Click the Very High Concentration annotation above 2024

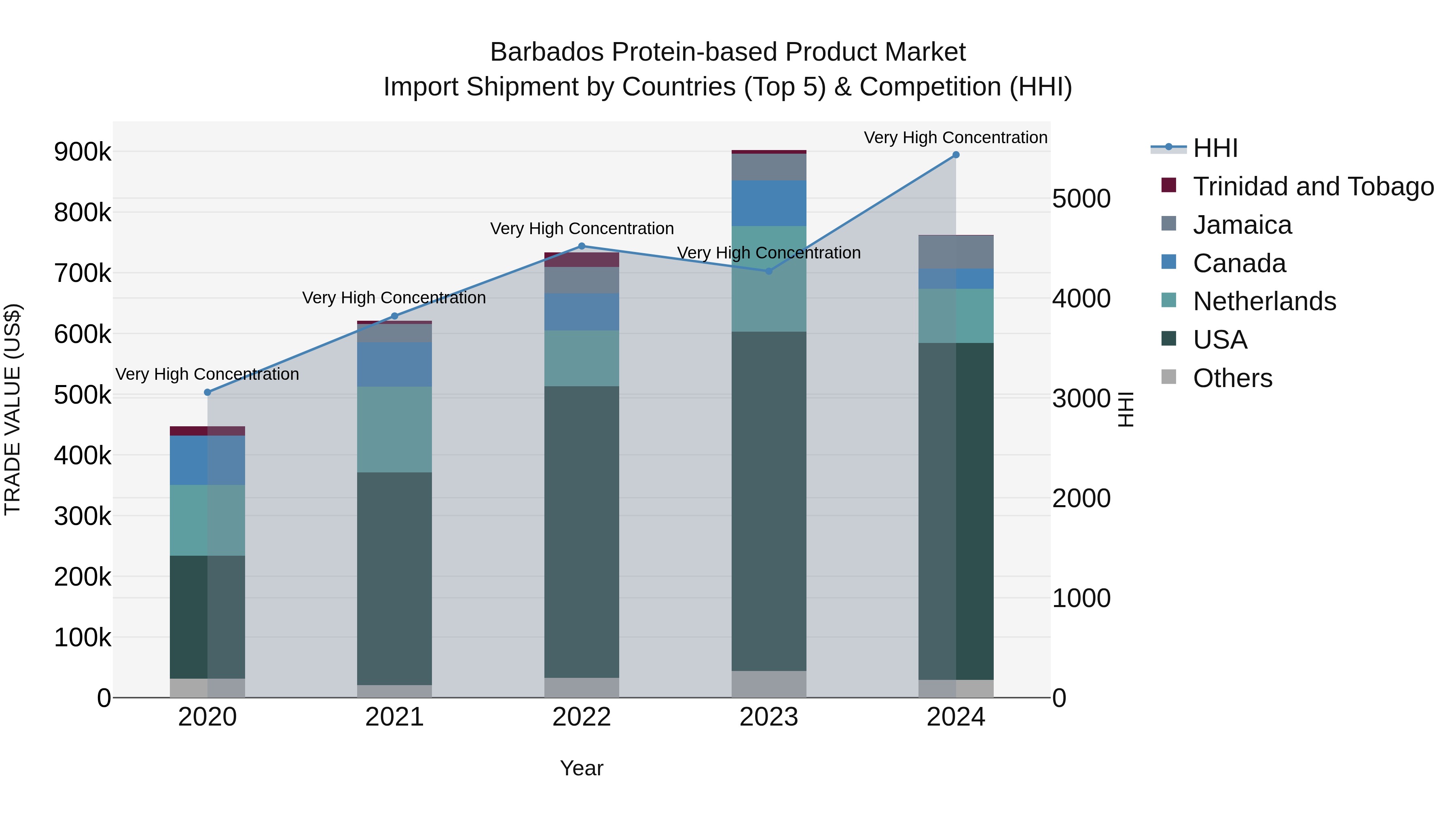tap(956, 138)
